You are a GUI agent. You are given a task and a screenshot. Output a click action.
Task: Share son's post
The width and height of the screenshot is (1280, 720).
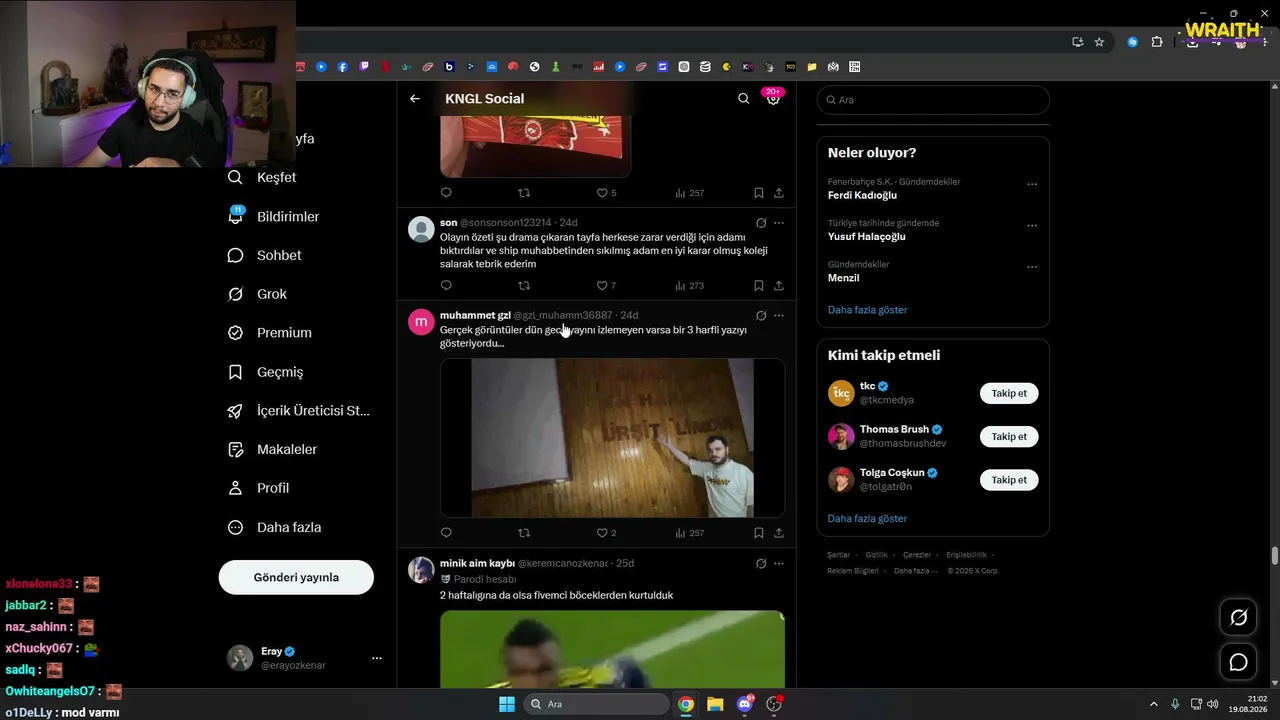click(x=779, y=285)
